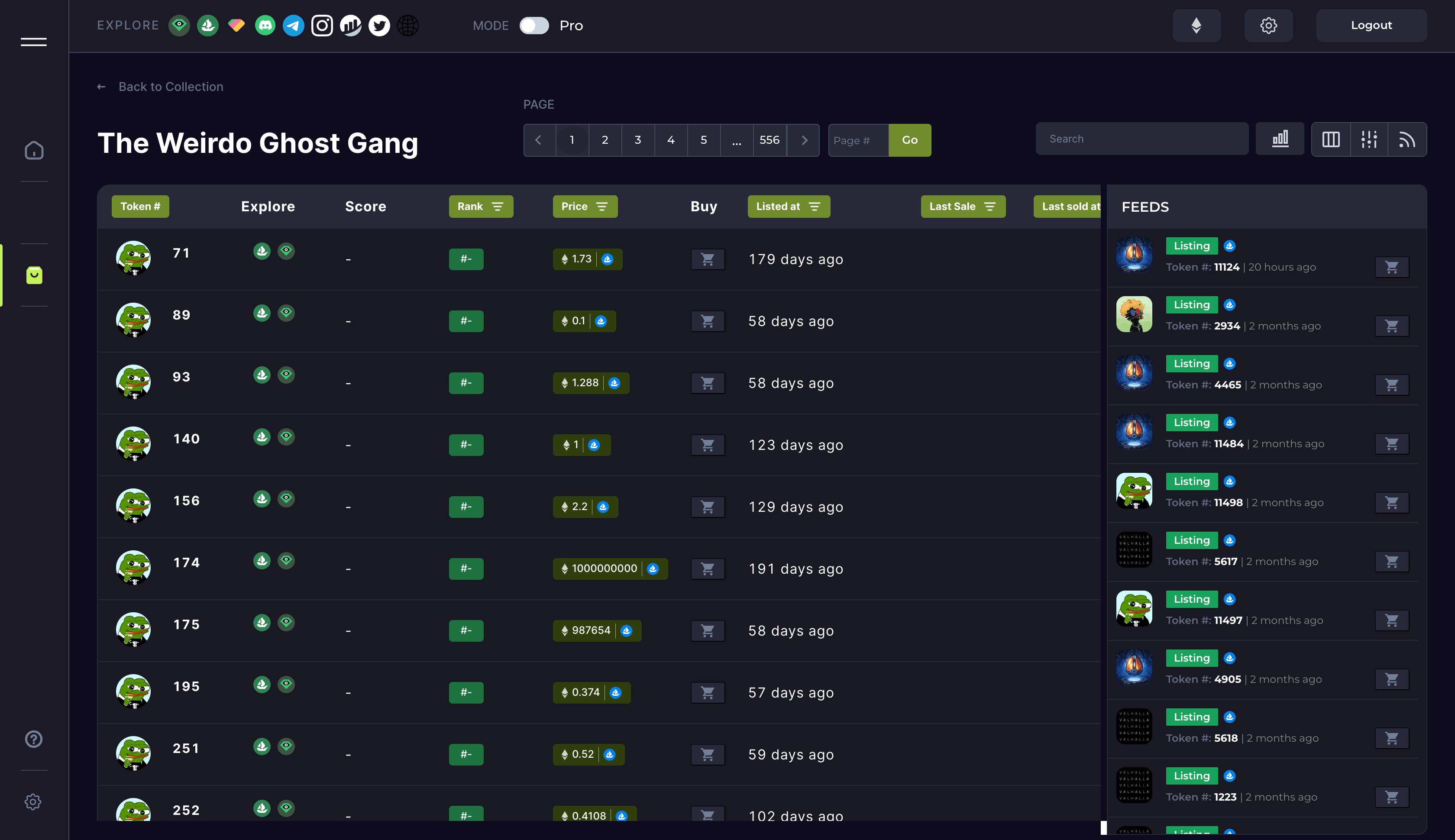Viewport: 1455px width, 840px height.
Task: Open the Instagram link icon
Action: coord(322,26)
